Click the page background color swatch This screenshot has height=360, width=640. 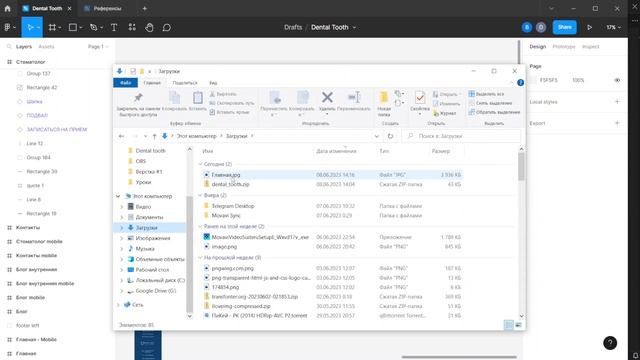[x=533, y=80]
